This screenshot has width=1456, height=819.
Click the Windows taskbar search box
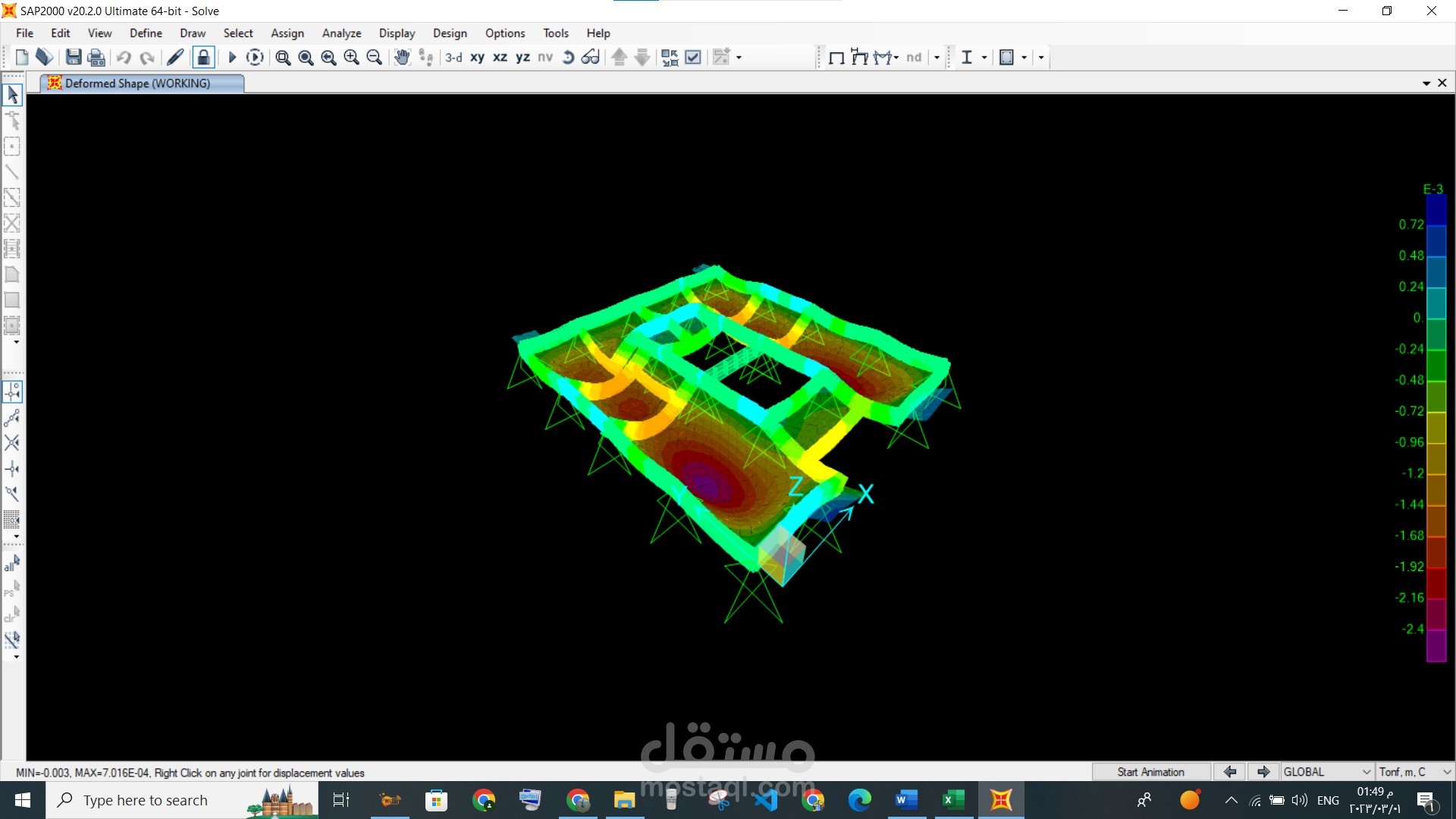146,800
